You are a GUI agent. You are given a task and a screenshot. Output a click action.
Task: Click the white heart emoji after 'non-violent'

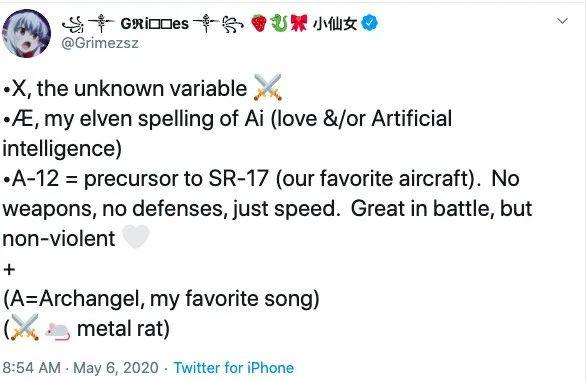136,237
